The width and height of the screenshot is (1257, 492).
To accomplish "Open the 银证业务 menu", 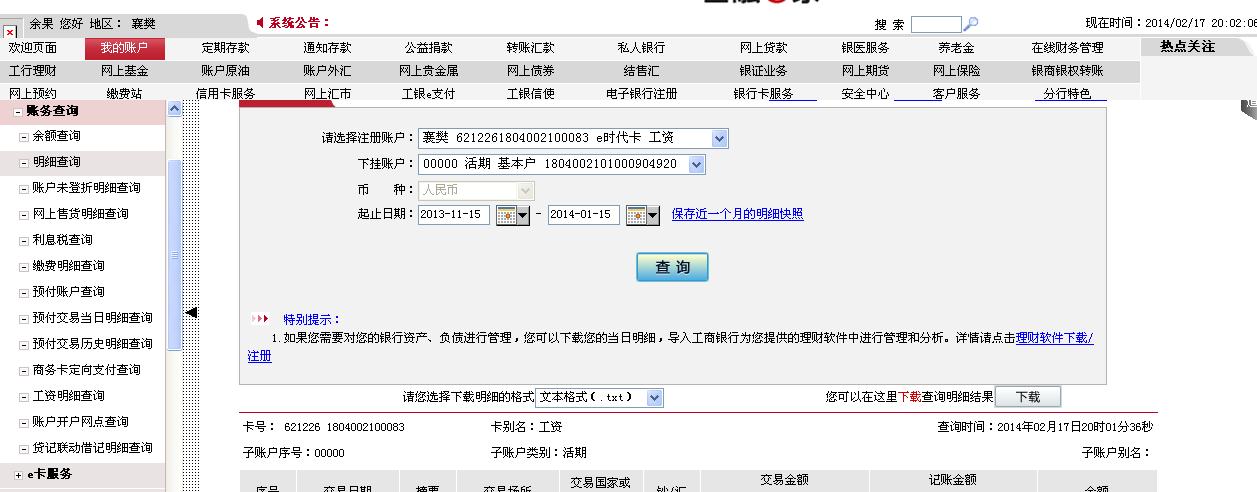I will tap(763, 71).
